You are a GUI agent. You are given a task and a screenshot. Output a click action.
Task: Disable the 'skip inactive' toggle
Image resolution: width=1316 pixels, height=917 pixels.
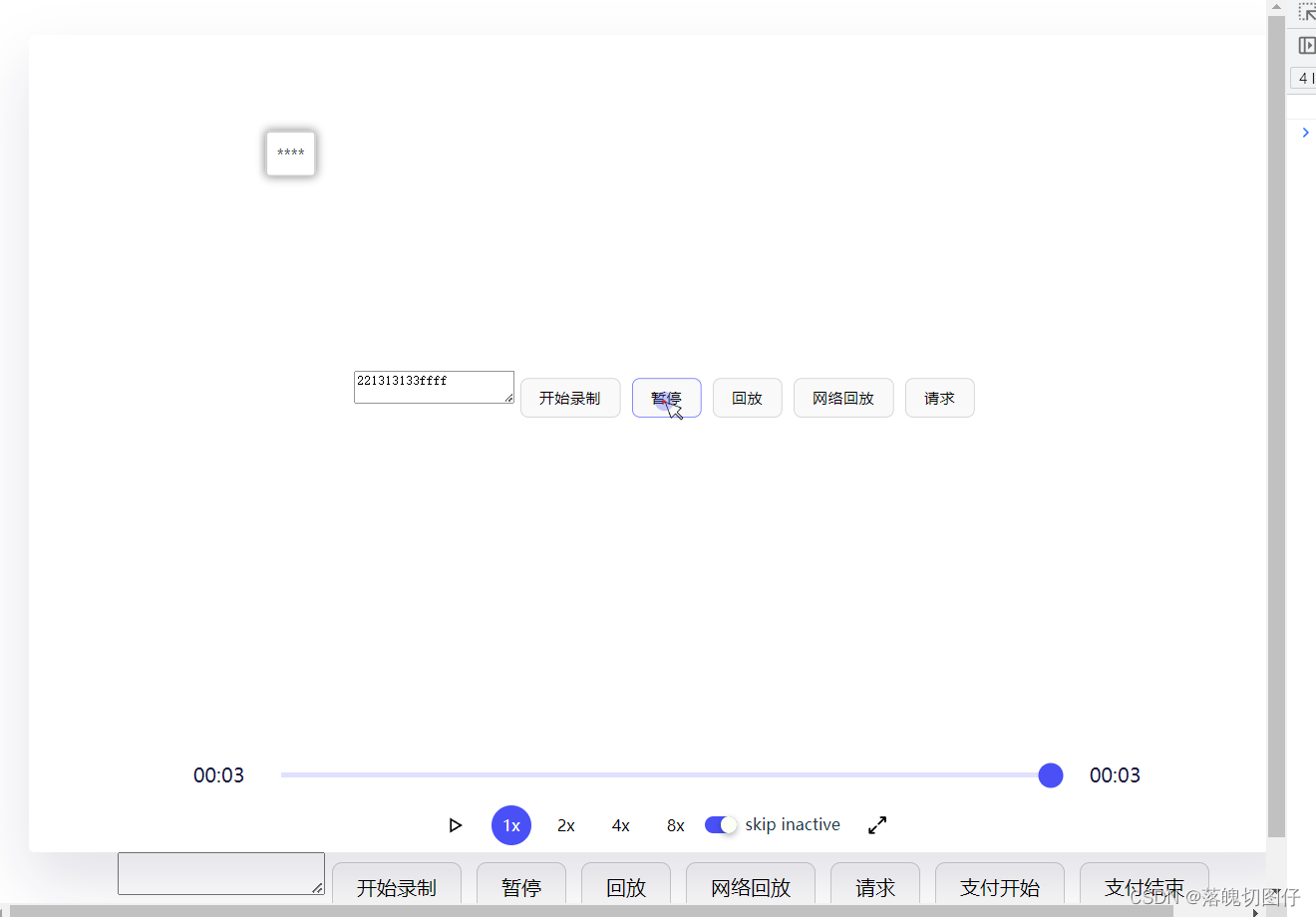[x=720, y=824]
